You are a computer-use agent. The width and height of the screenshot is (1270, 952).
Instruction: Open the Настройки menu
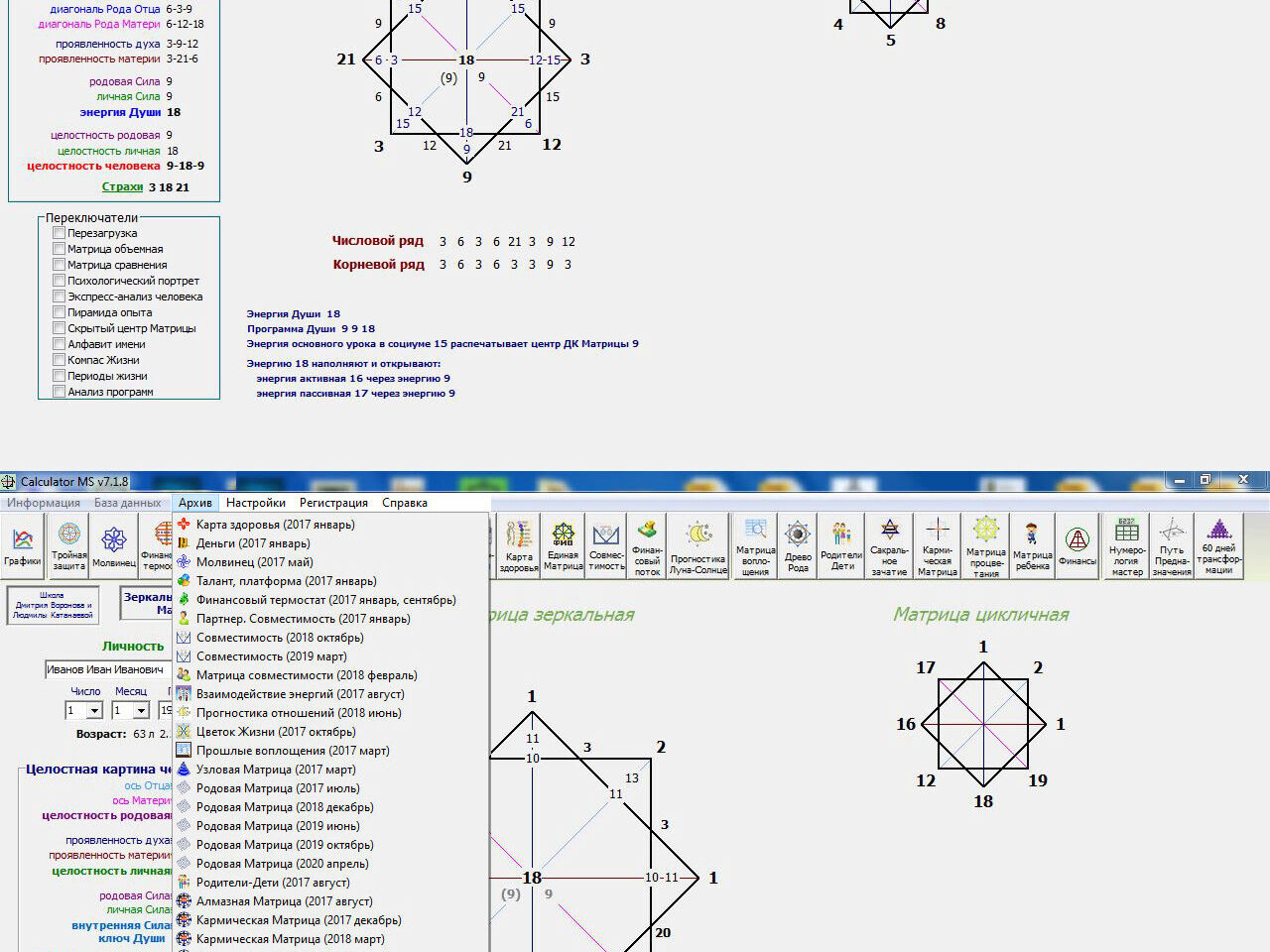(x=255, y=503)
